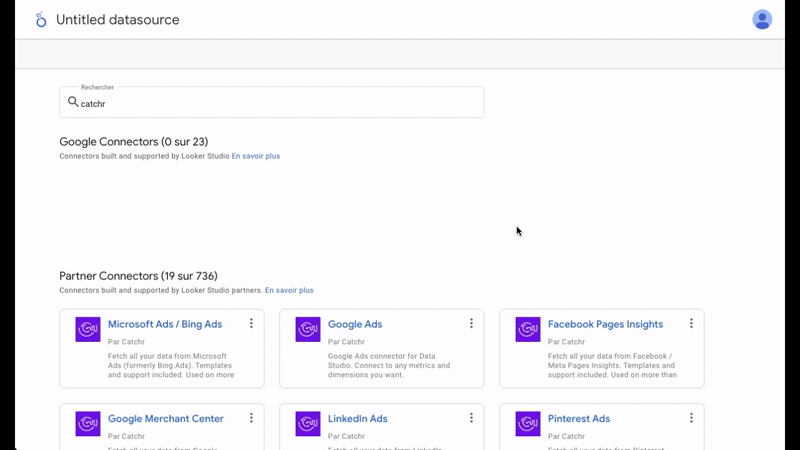The image size is (800, 450).
Task: Click the Looker Studio logo icon
Action: [x=41, y=20]
